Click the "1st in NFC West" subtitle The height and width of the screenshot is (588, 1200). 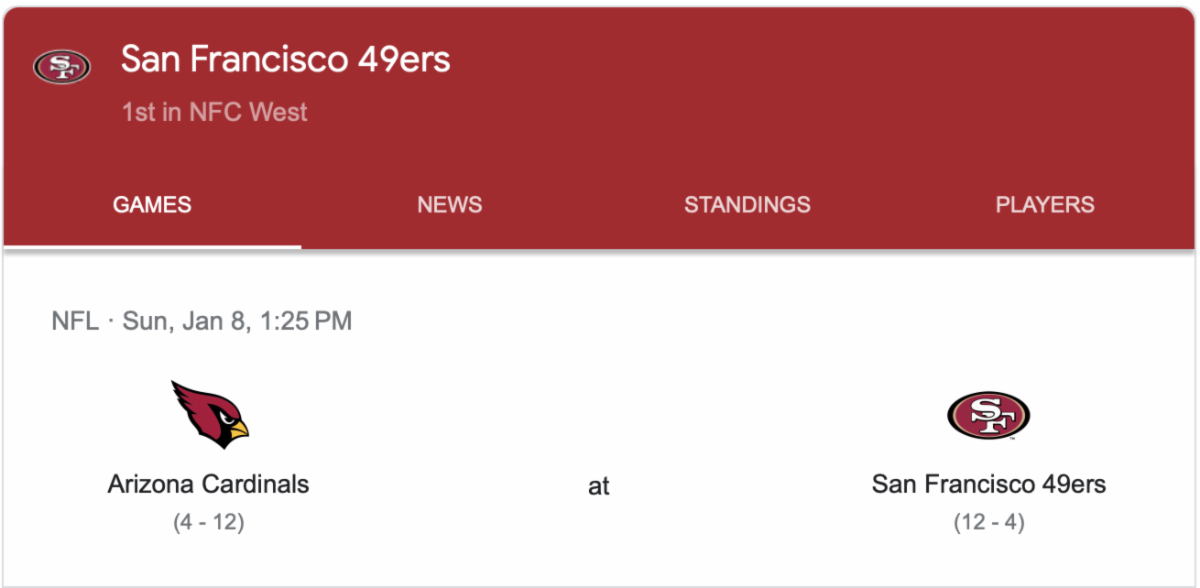214,112
